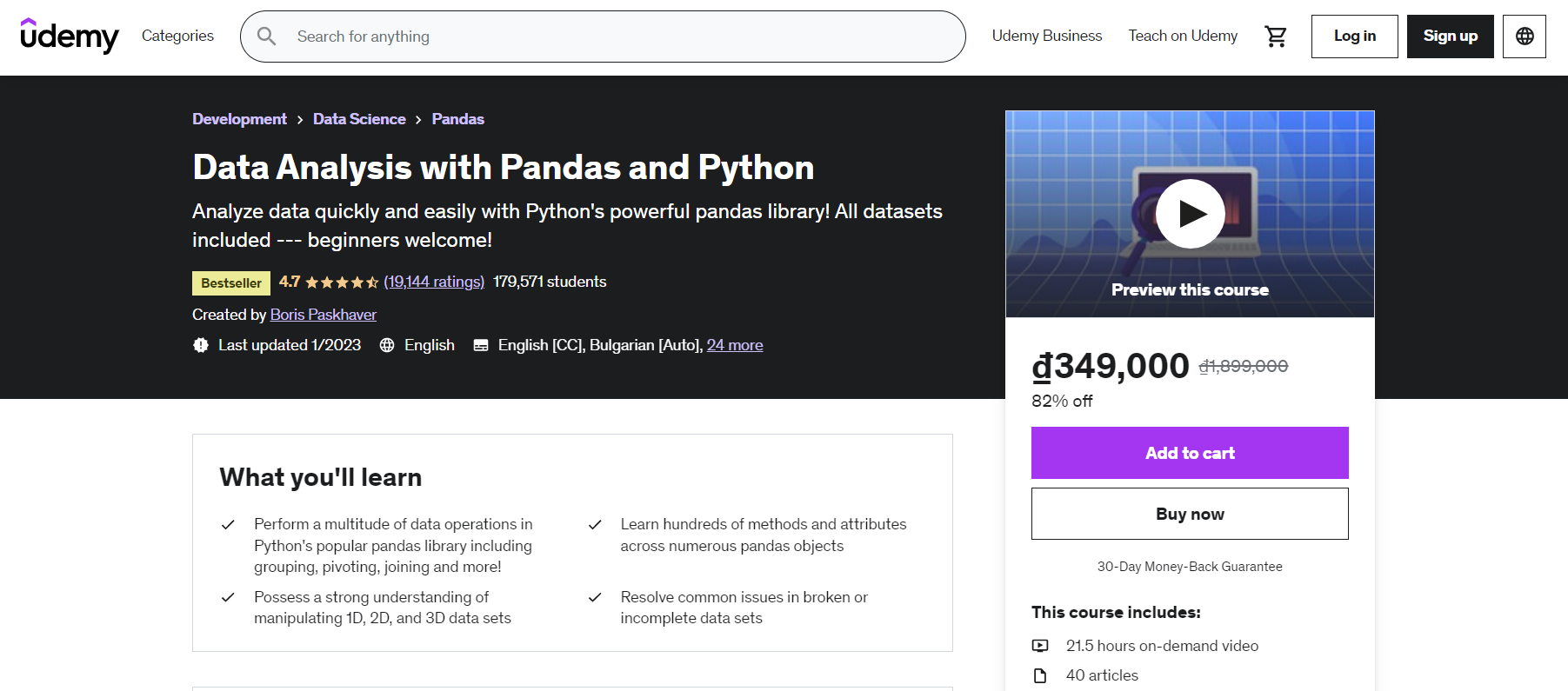1568x691 pixels.
Task: Click the 'This course includes:' heading
Action: (1116, 612)
